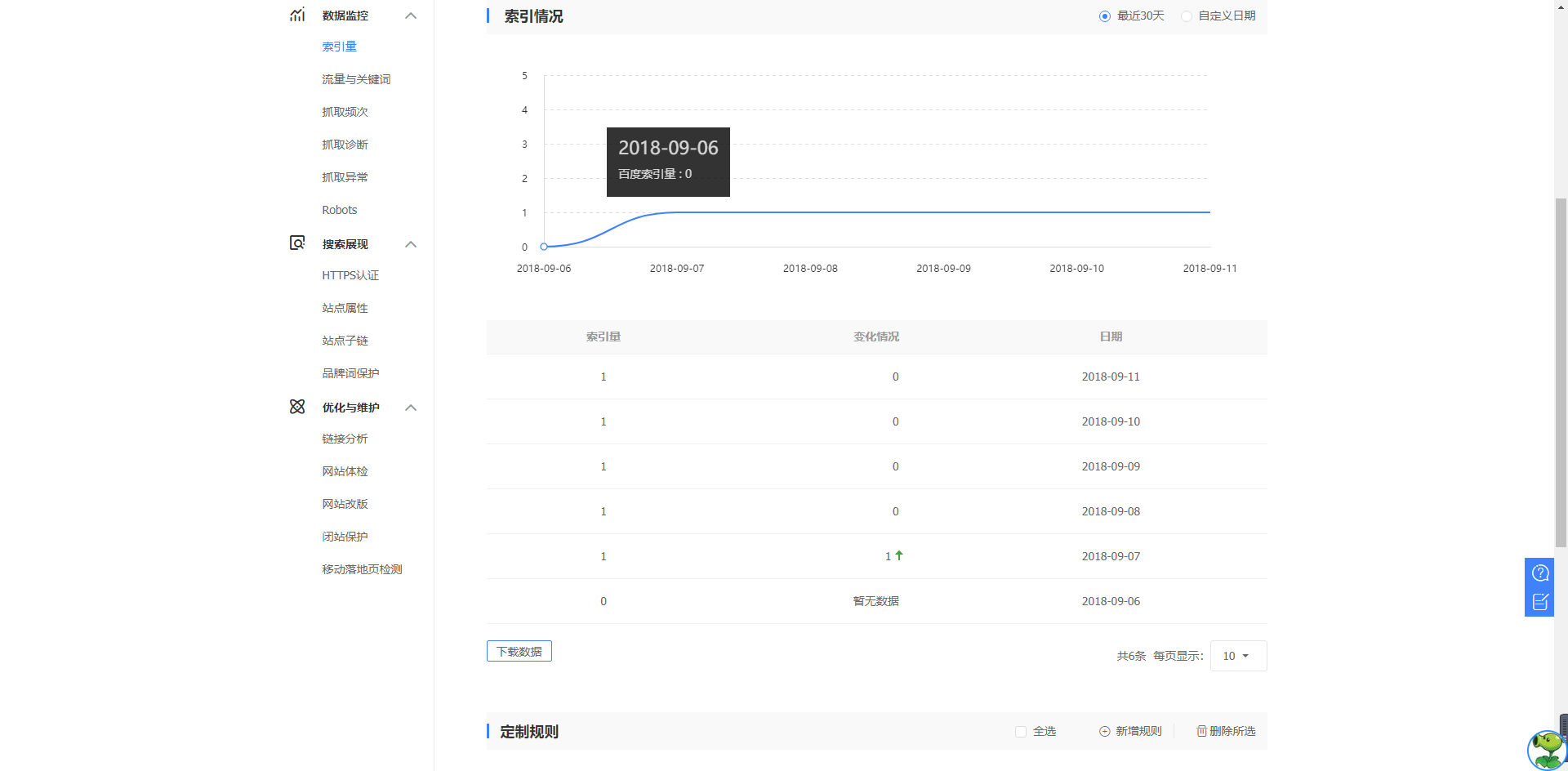Open the floating question mark help icon
Viewport: 1568px width, 771px height.
tap(1540, 572)
